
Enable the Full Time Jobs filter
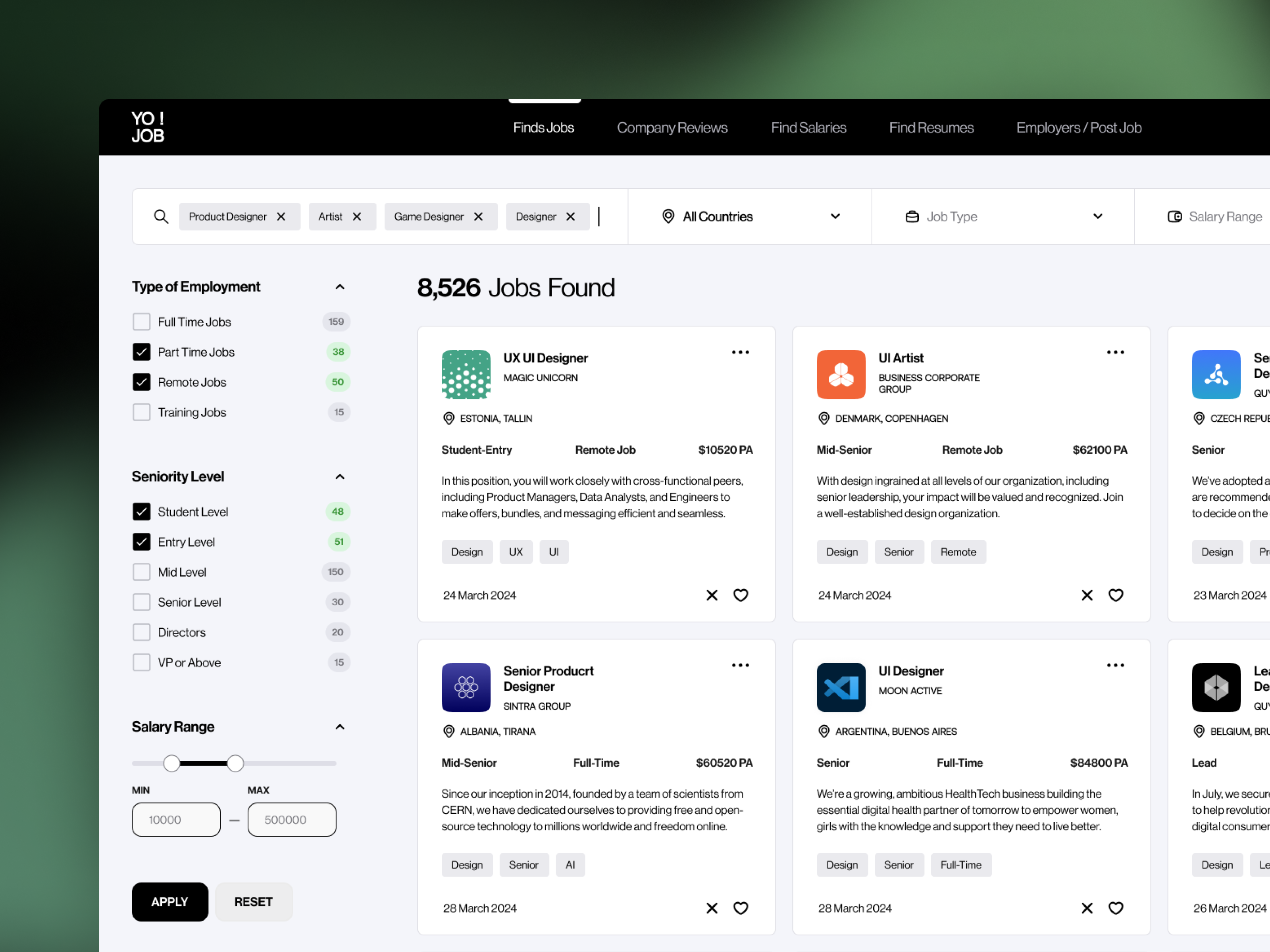point(141,322)
